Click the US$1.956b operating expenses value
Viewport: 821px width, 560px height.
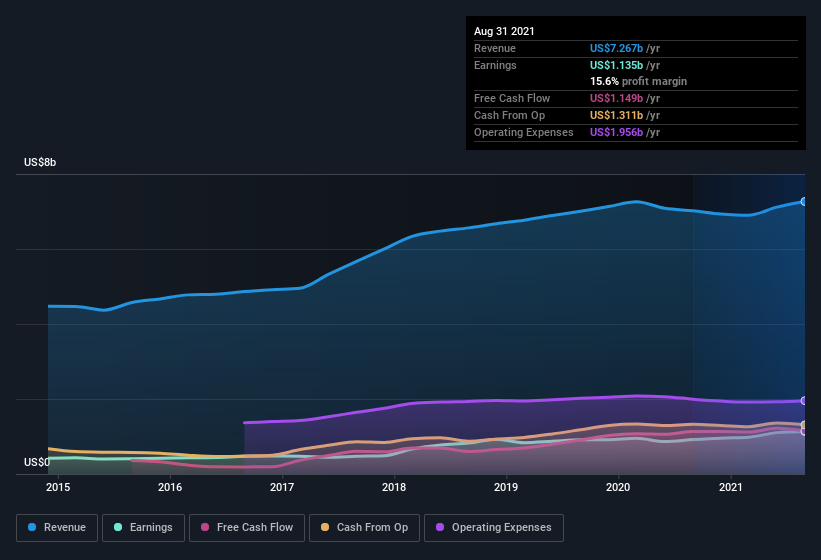click(x=616, y=132)
